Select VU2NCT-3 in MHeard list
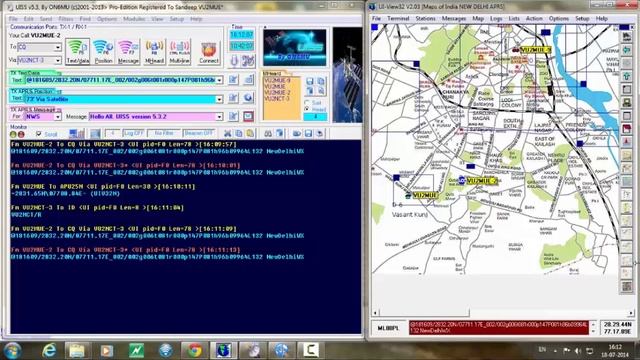The image size is (640, 360). click(277, 99)
